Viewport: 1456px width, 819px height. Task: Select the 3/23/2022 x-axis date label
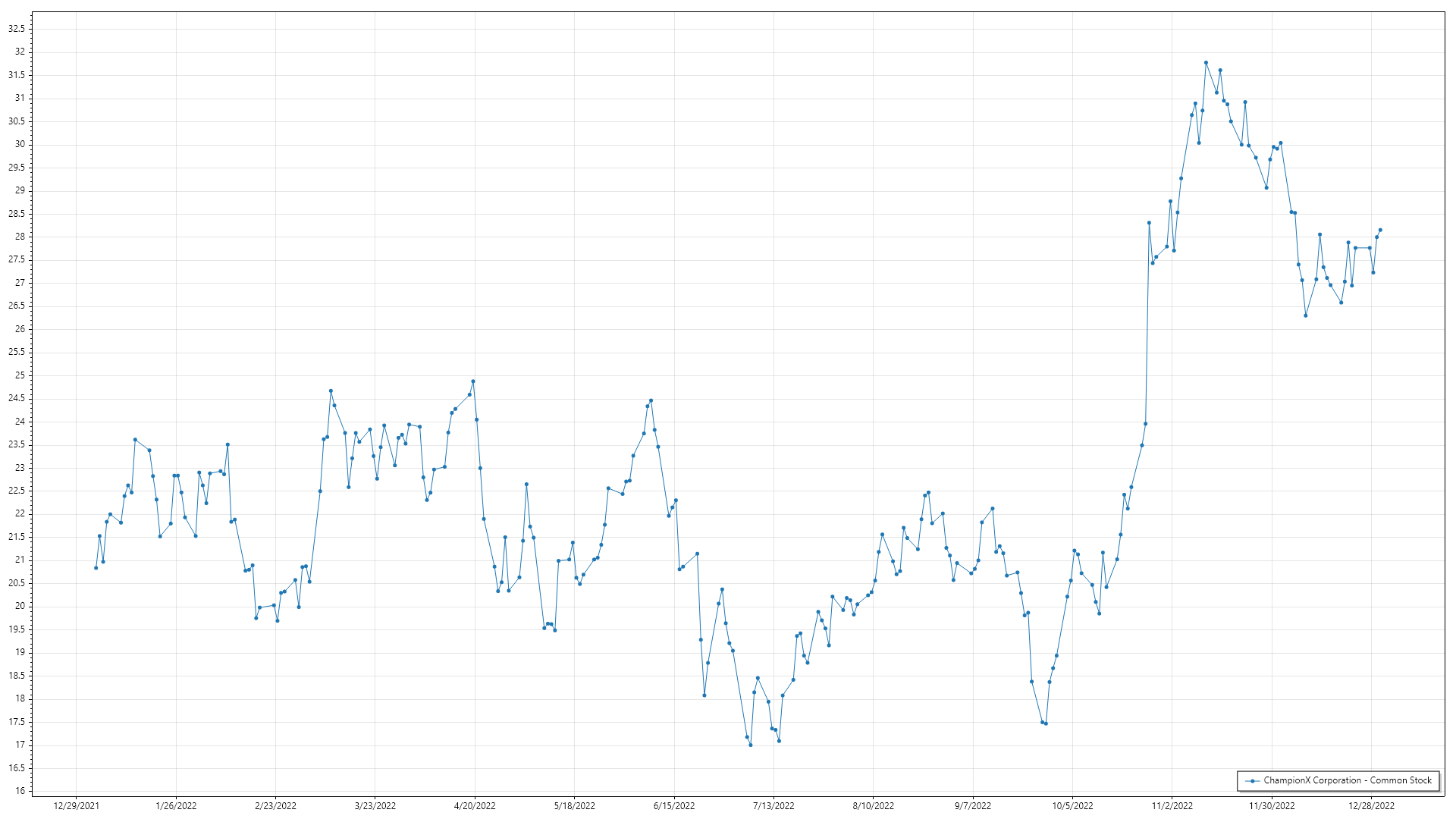375,806
